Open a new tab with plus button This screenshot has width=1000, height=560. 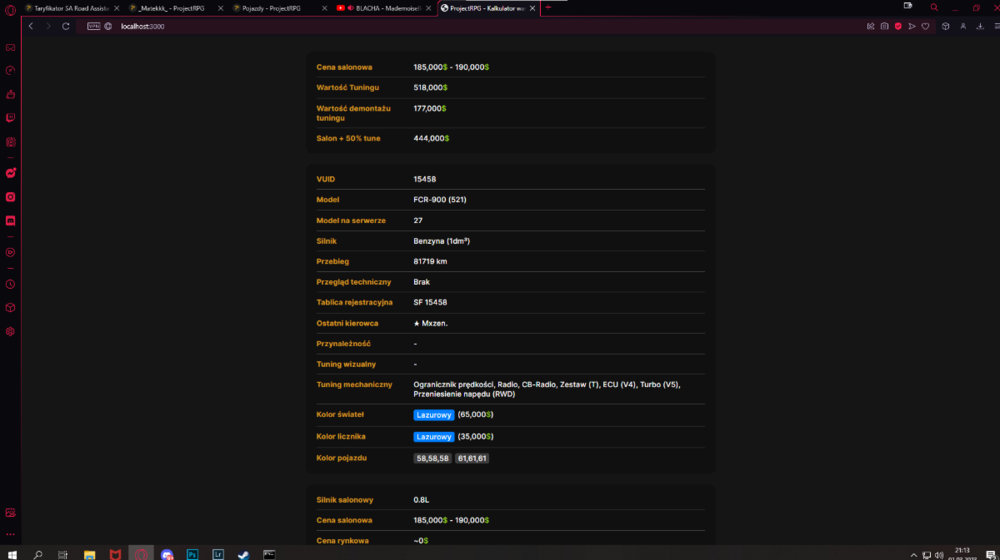tap(548, 8)
